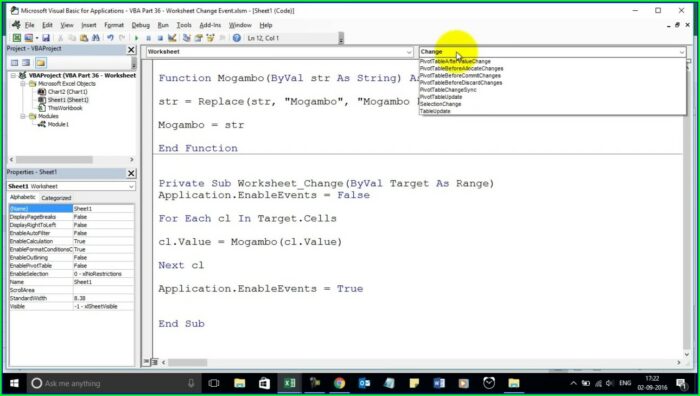Select the Procedure View toggle button
This screenshot has width=700, height=396.
[146, 362]
